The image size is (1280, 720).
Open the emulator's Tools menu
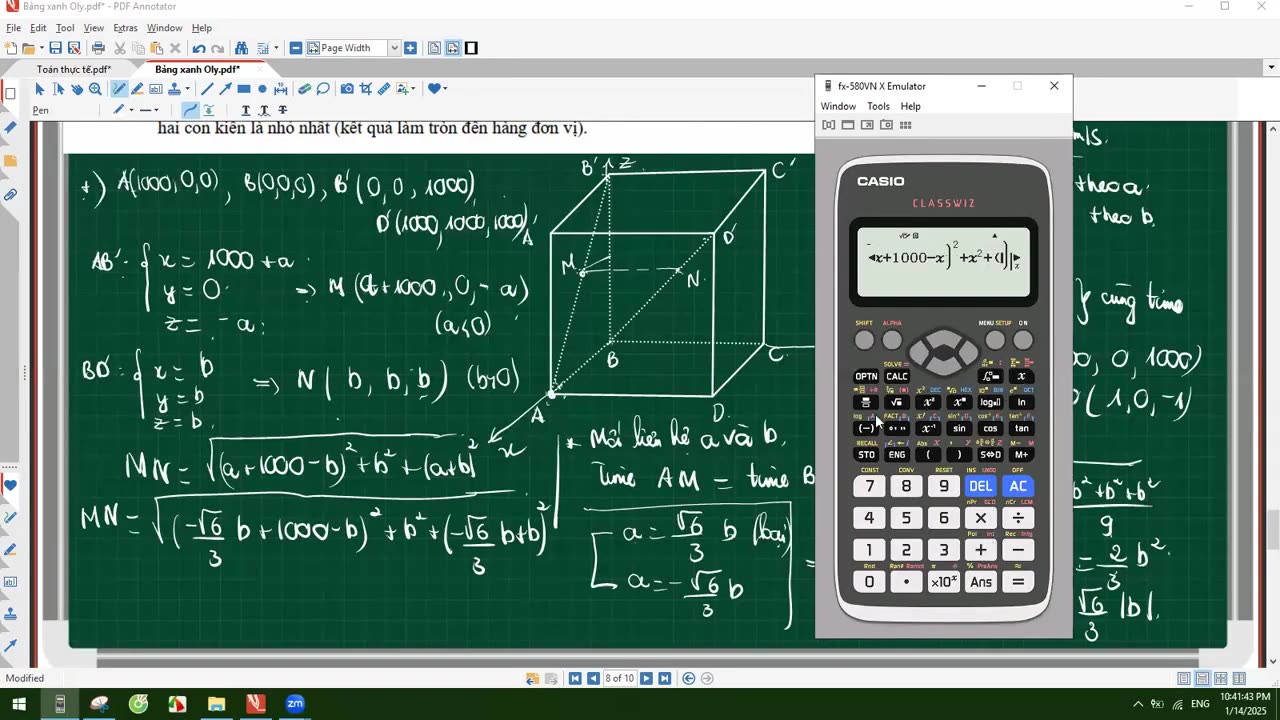878,106
